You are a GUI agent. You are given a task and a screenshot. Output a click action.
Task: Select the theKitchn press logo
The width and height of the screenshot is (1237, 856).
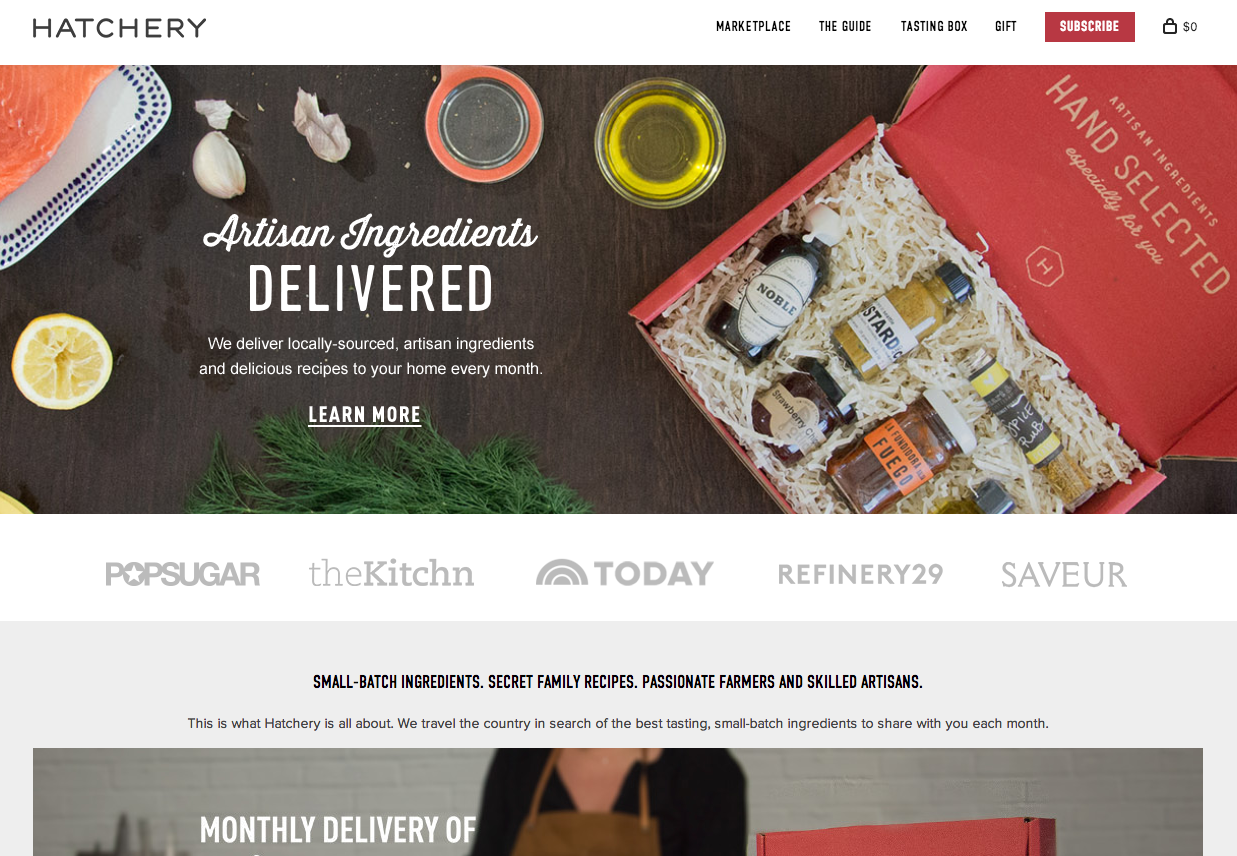[391, 573]
